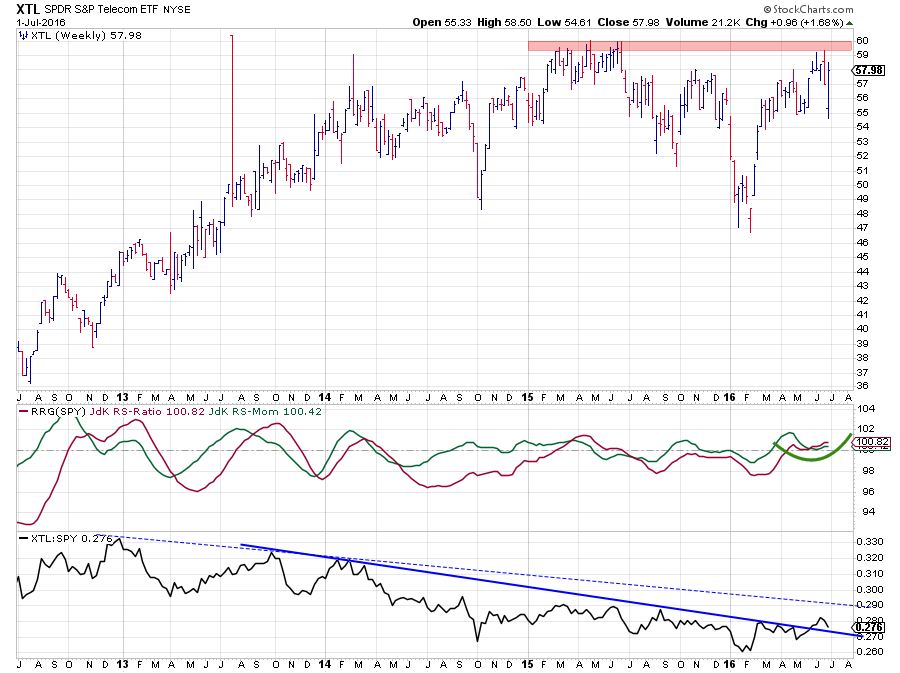The height and width of the screenshot is (673, 900).
Task: Select the 16 year marker on bottom axis
Action: [733, 664]
